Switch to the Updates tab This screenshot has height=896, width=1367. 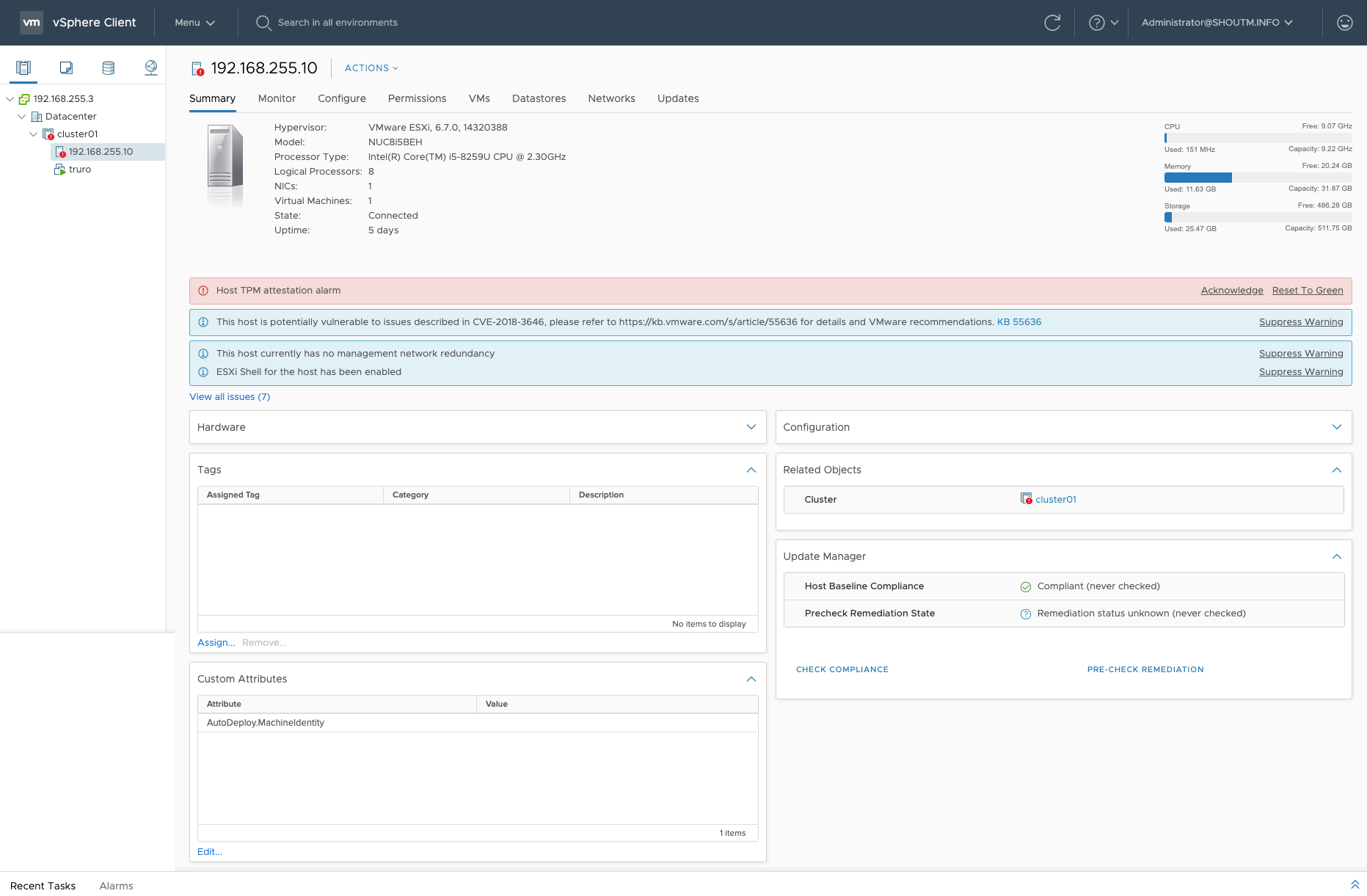click(x=678, y=99)
